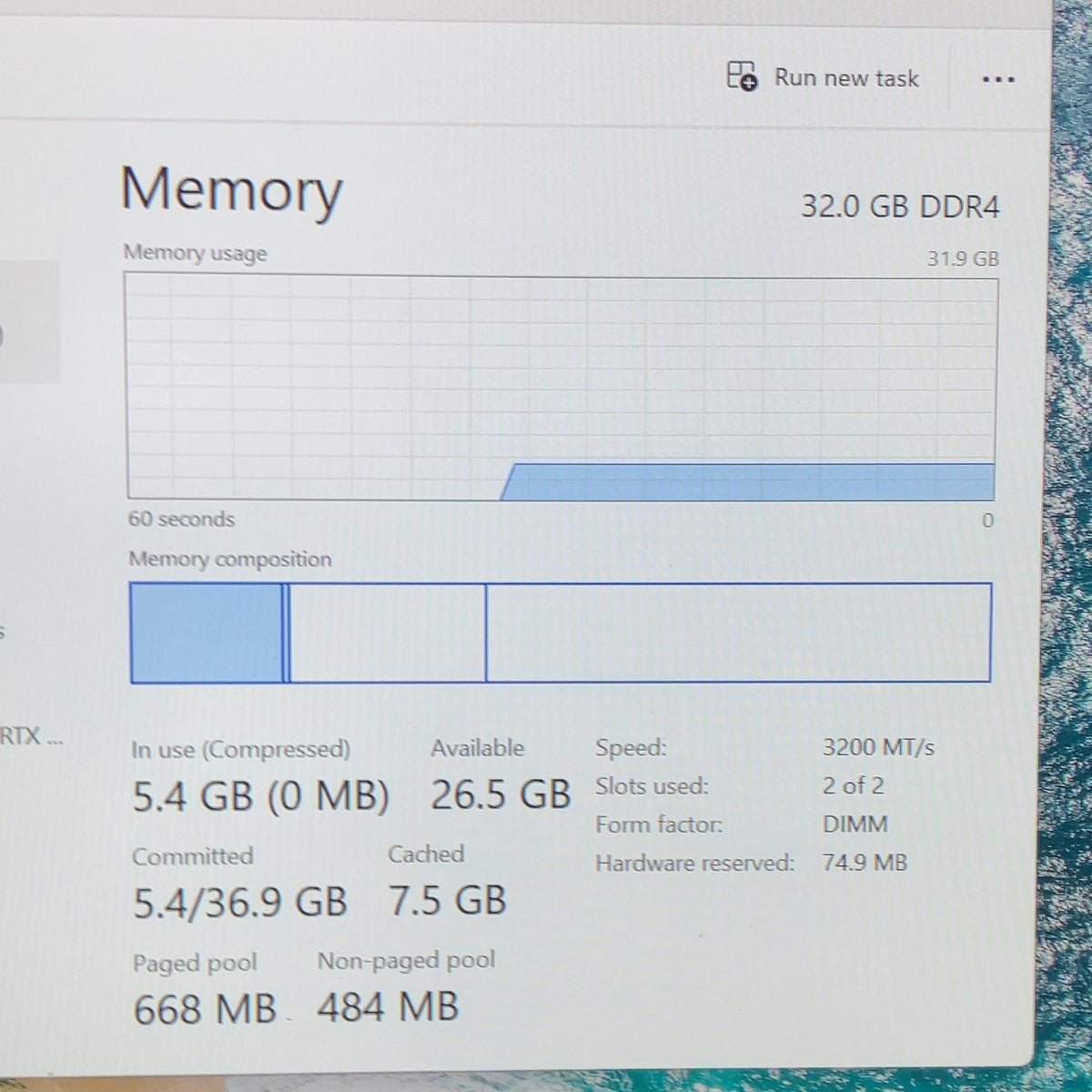Click the 484 MB non-paged pool value
The image size is (1092, 1092).
[x=388, y=1006]
